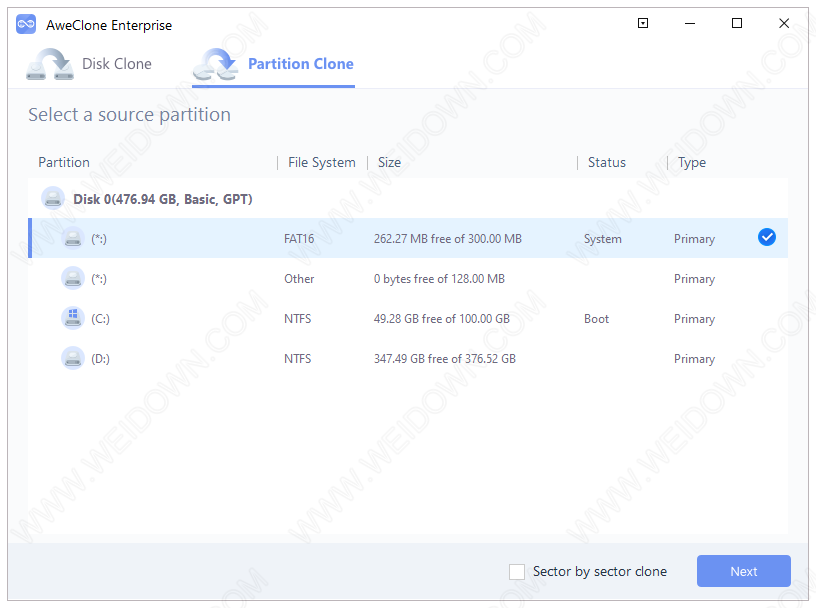Viewport: 816px width, 608px height.
Task: Click the FAT16 partition drive icon
Action: (x=73, y=238)
